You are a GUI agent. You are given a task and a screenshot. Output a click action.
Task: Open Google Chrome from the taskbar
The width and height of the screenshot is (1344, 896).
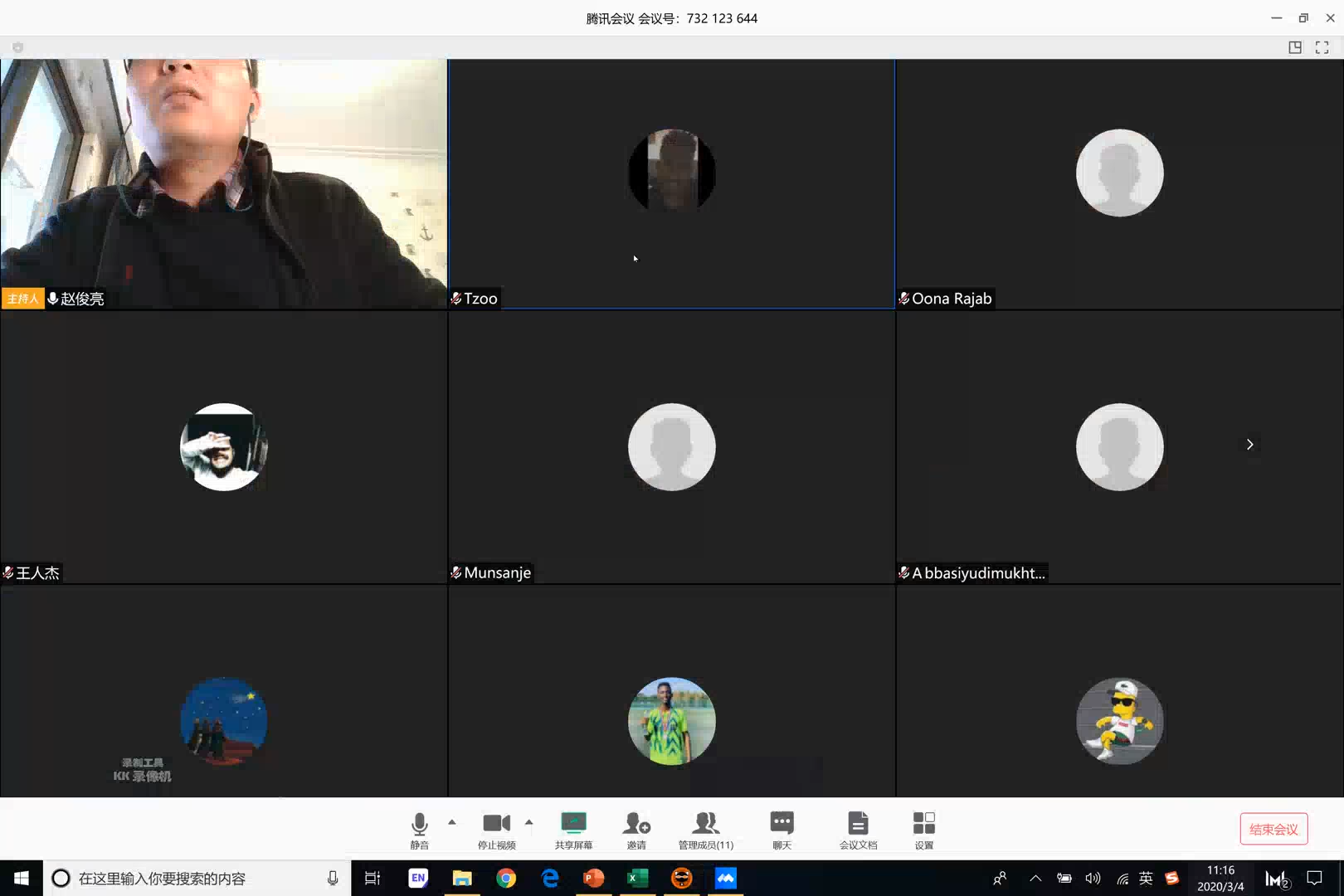pos(506,878)
